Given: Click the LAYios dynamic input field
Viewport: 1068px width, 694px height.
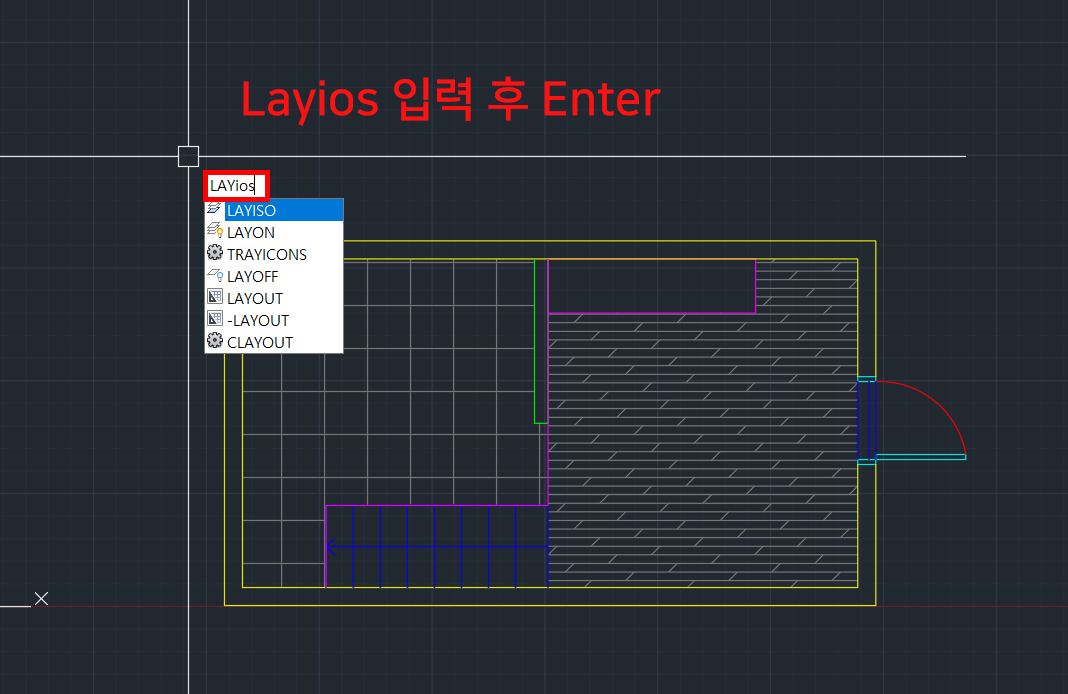Looking at the screenshot, I should coord(236,185).
